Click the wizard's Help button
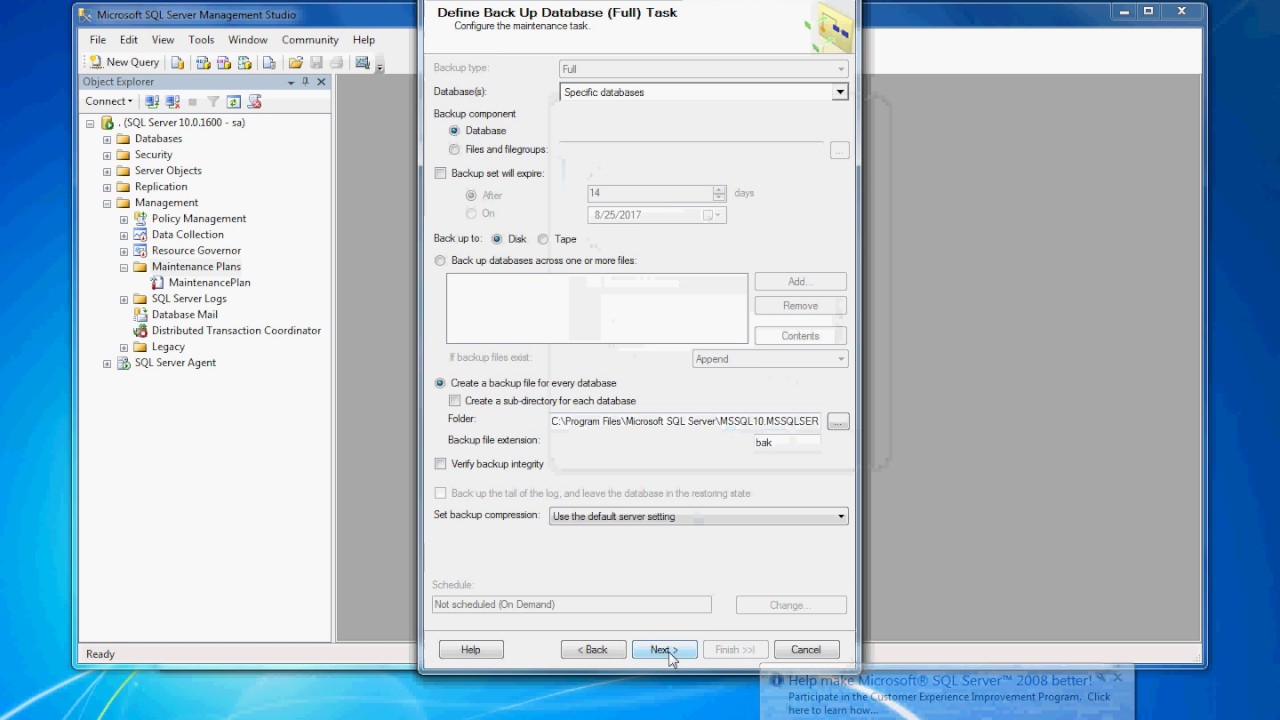Viewport: 1280px width, 720px height. pyautogui.click(x=471, y=650)
